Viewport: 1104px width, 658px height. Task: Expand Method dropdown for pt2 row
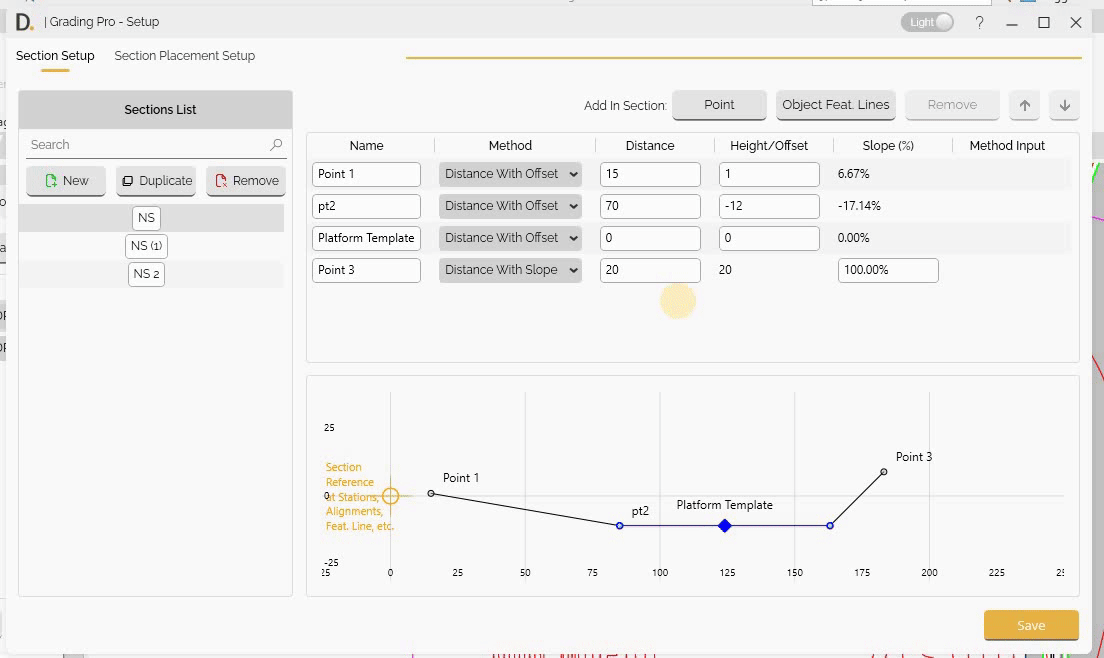point(510,206)
